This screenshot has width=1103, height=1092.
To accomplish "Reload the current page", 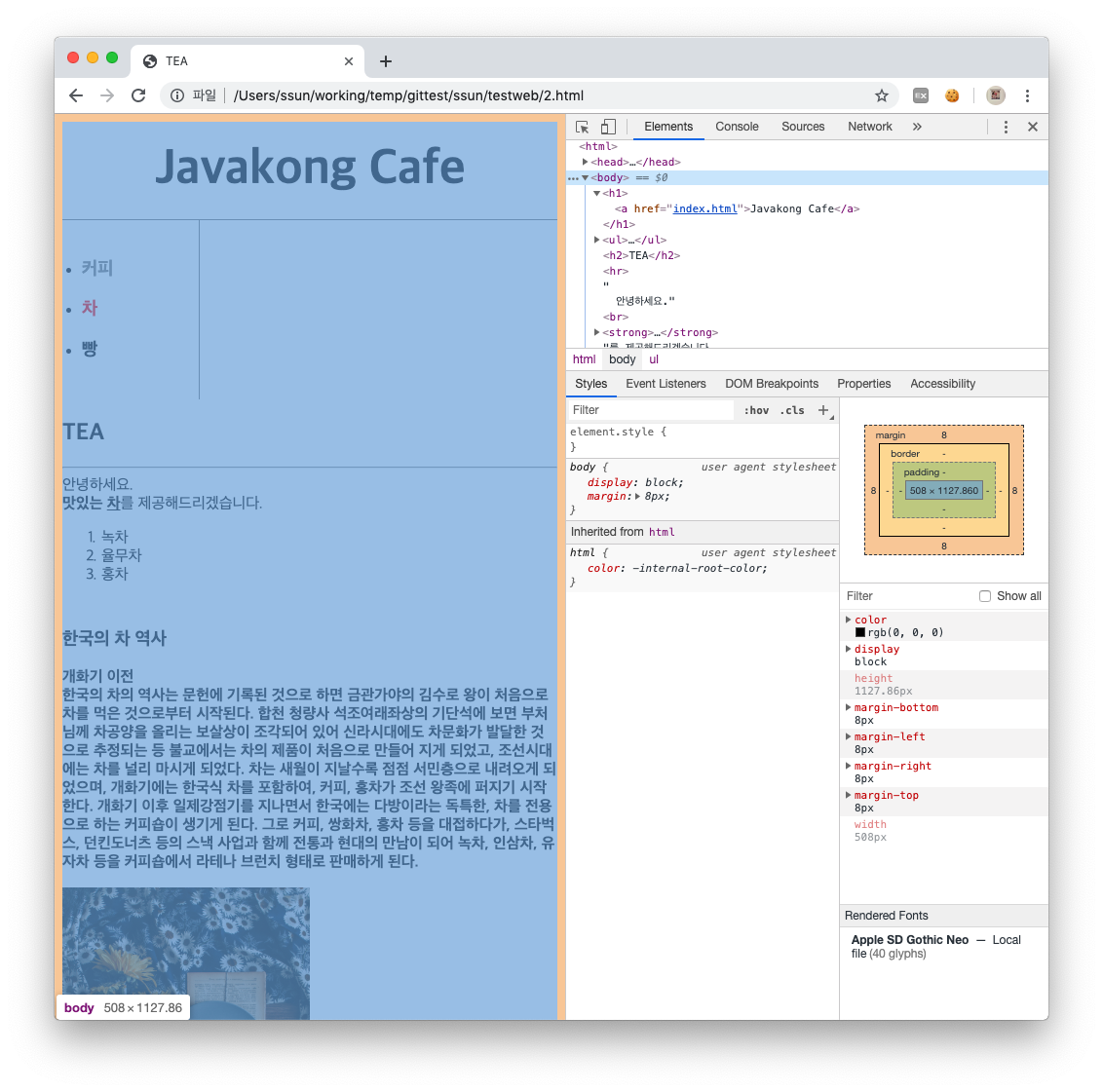I will pyautogui.click(x=138, y=95).
